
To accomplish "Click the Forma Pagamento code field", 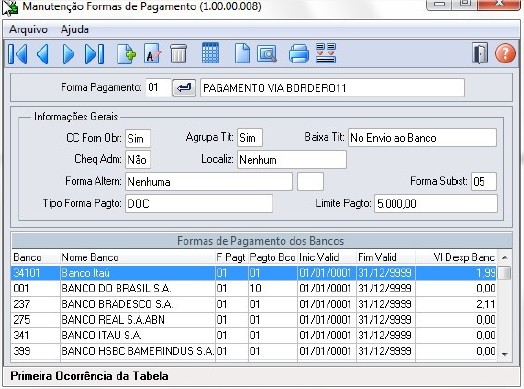I will point(158,88).
